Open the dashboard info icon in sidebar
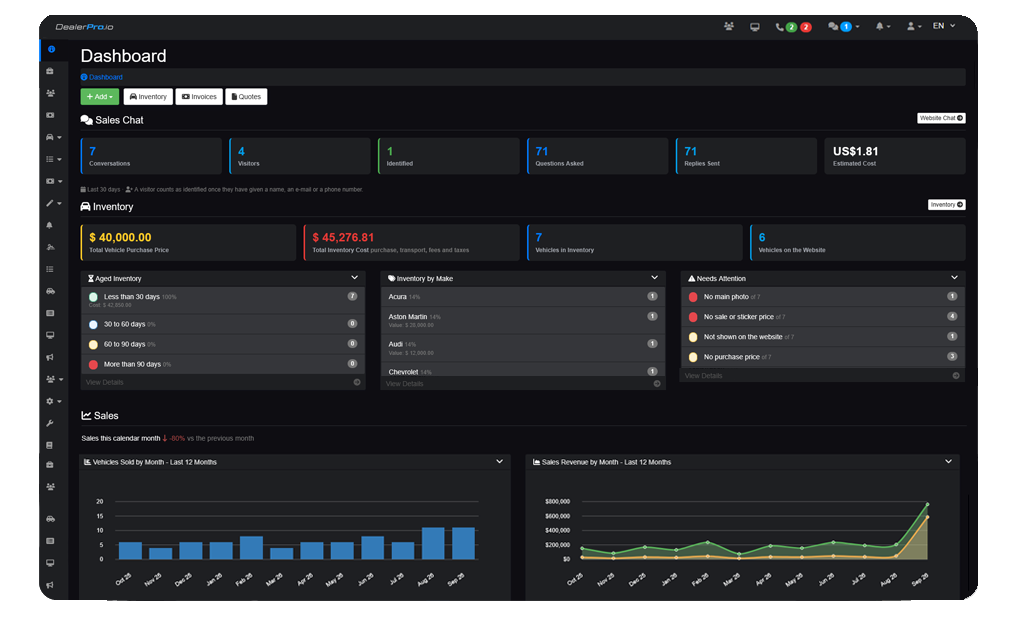Image resolution: width=1016 pixels, height=635 pixels. coord(51,49)
